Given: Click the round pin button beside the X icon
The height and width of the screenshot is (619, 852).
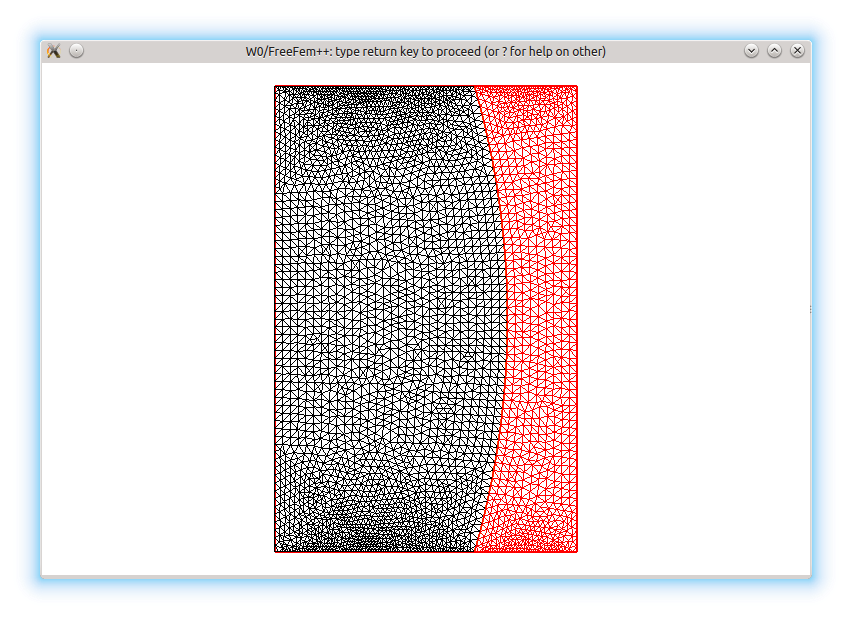Looking at the screenshot, I should coord(77,51).
